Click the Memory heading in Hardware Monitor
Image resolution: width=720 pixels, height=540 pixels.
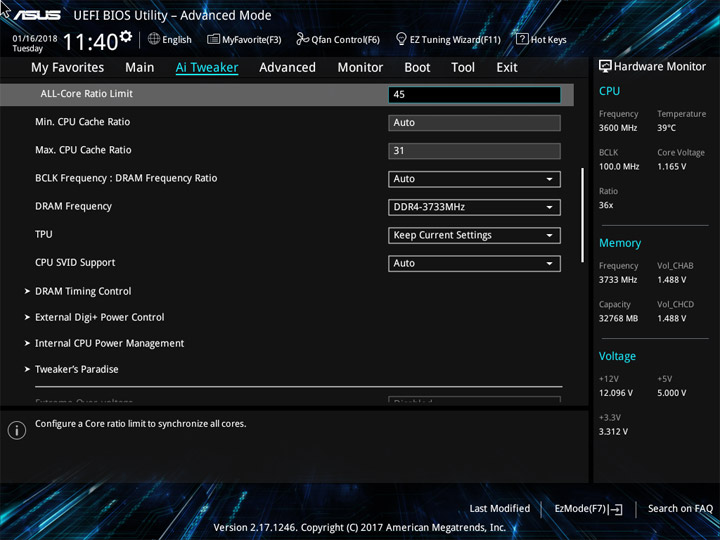coord(620,243)
